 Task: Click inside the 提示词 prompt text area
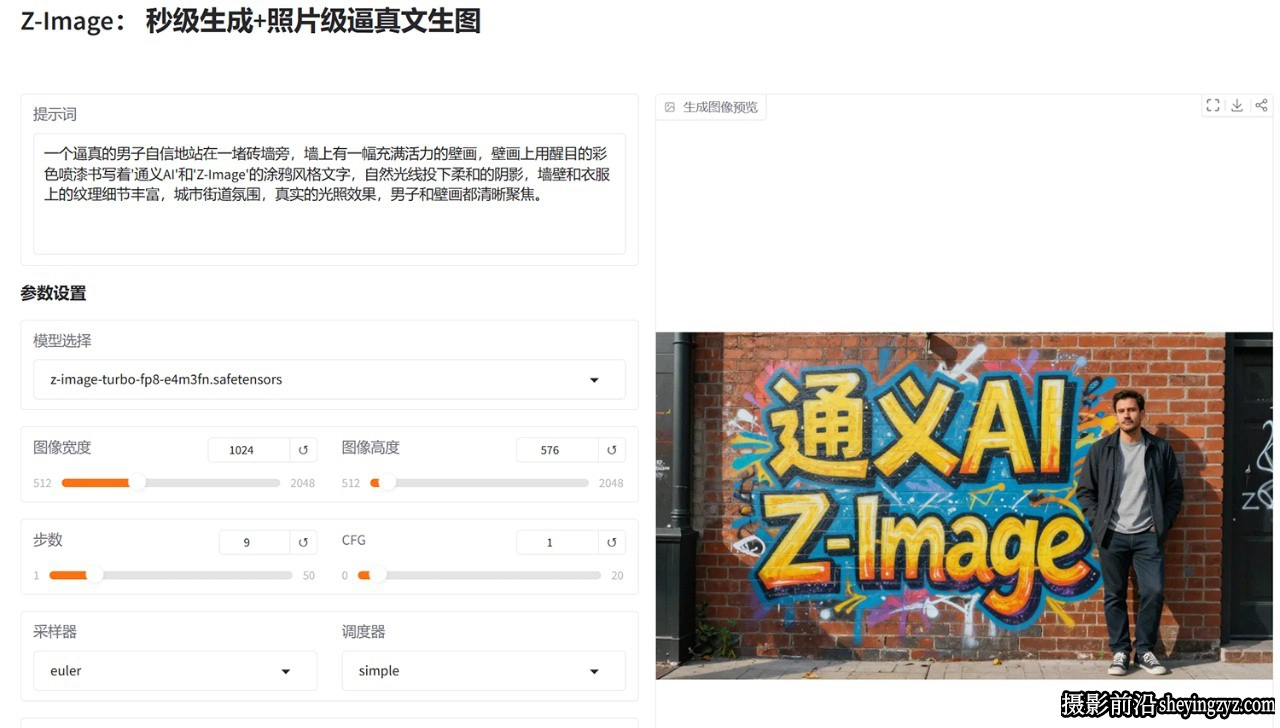click(329, 194)
